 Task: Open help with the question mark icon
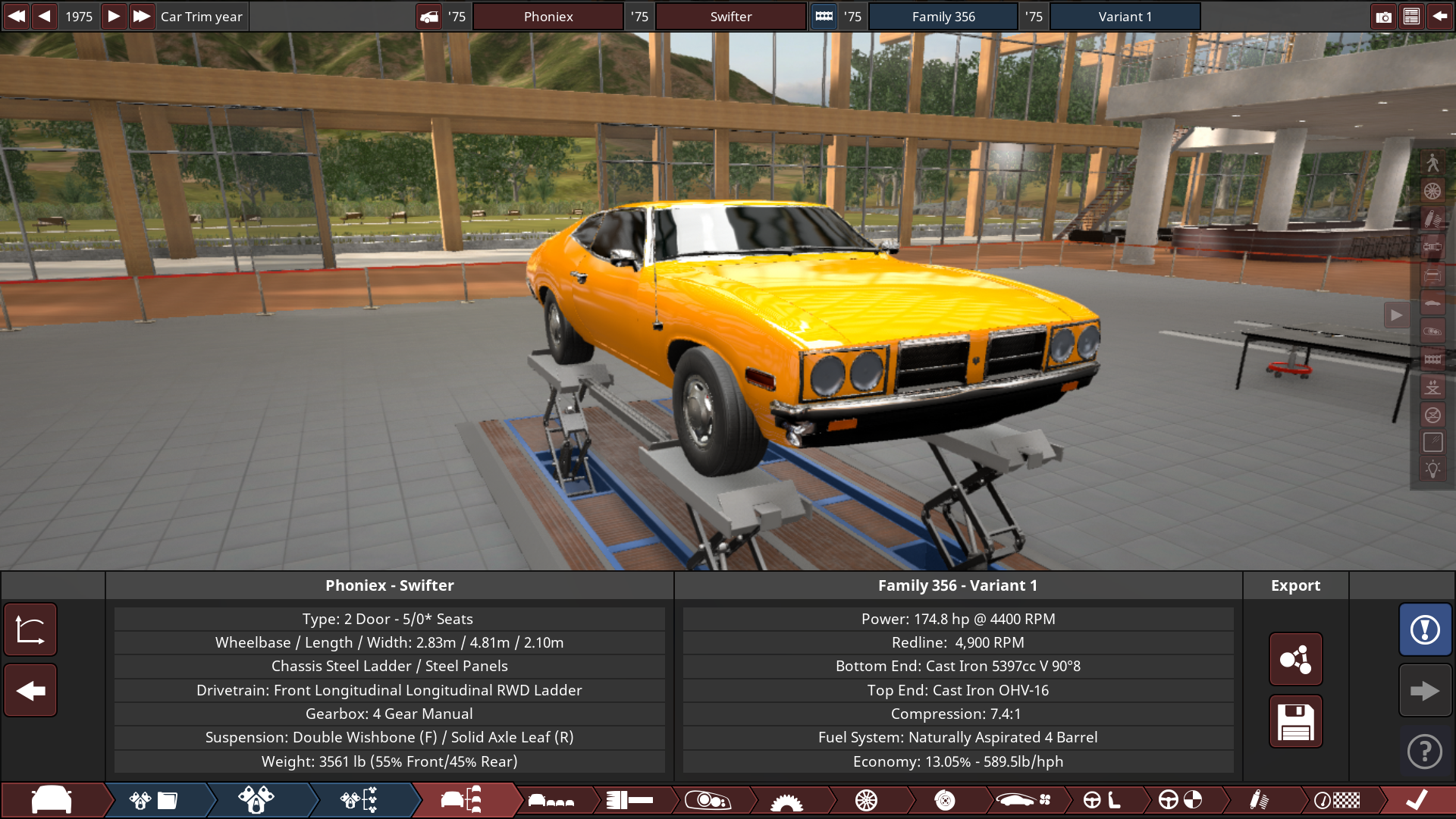(x=1425, y=752)
